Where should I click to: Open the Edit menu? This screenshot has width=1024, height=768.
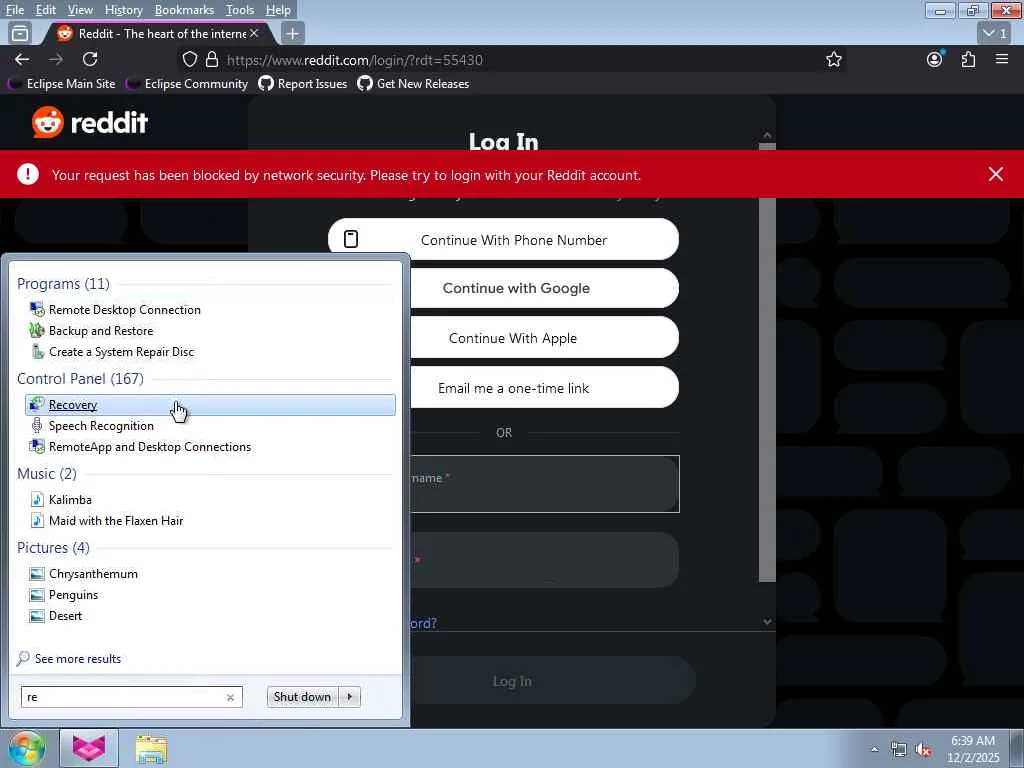[46, 10]
